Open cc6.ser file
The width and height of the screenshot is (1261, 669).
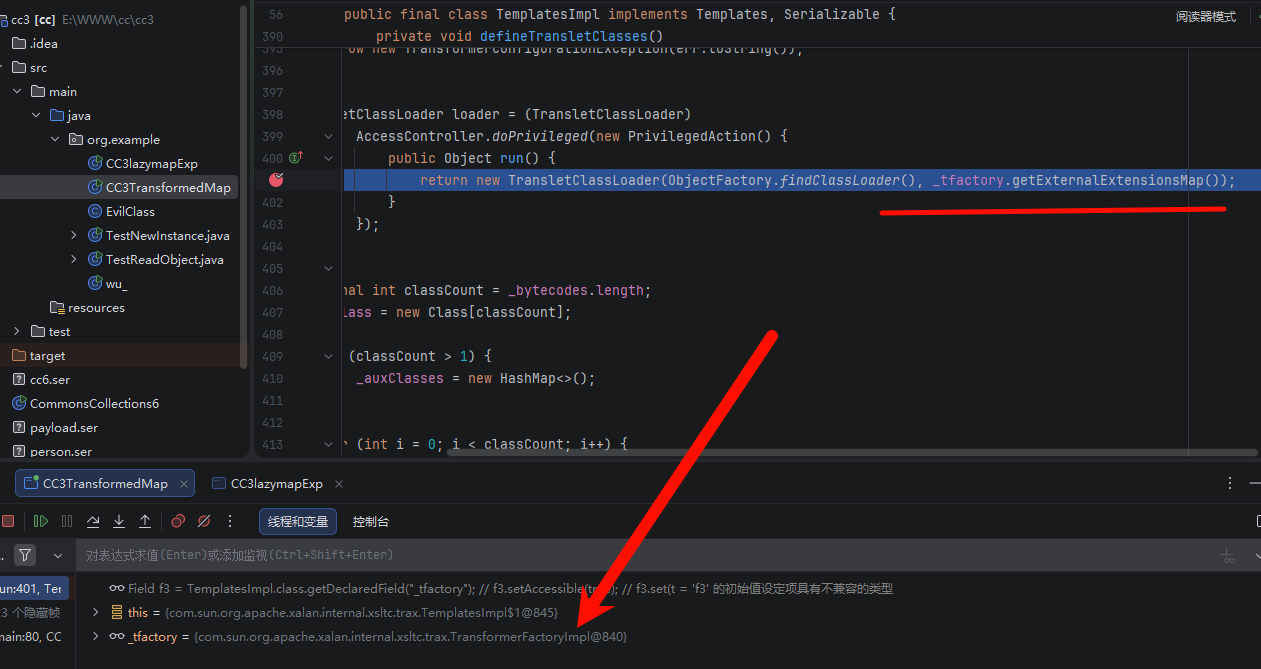(x=49, y=379)
